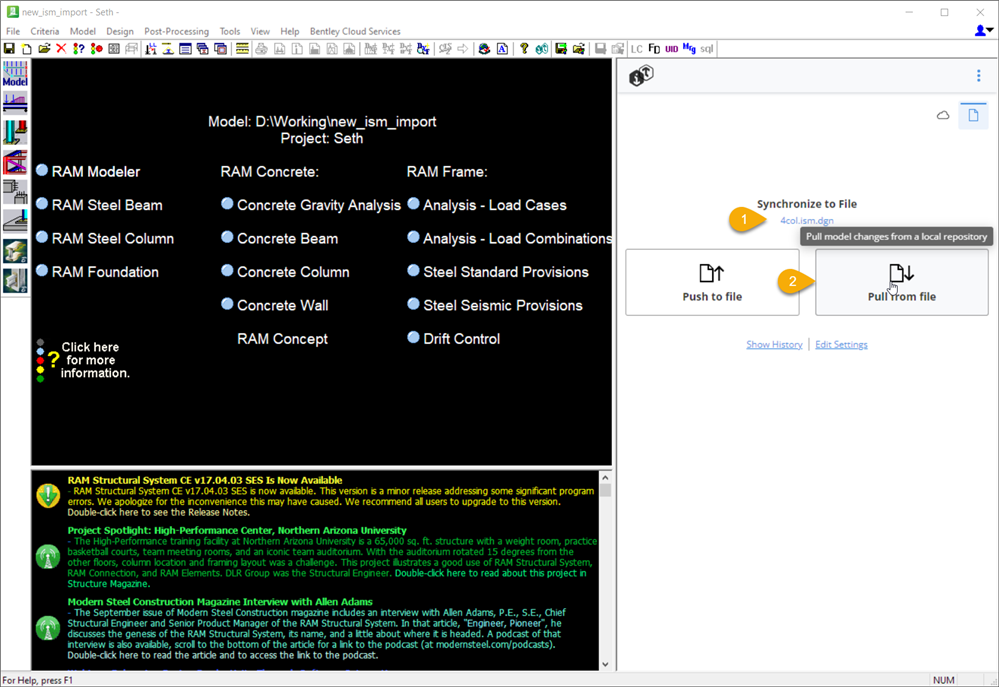Click the 'Click here for more information' help item
The height and width of the screenshot is (687, 999).
click(x=83, y=360)
